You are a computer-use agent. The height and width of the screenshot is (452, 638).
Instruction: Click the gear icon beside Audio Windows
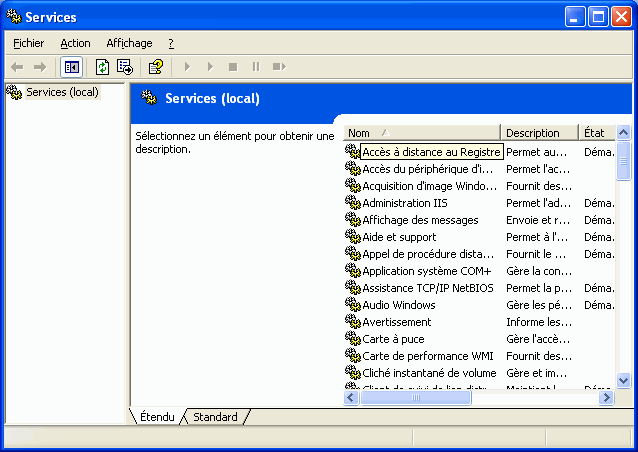tap(353, 305)
